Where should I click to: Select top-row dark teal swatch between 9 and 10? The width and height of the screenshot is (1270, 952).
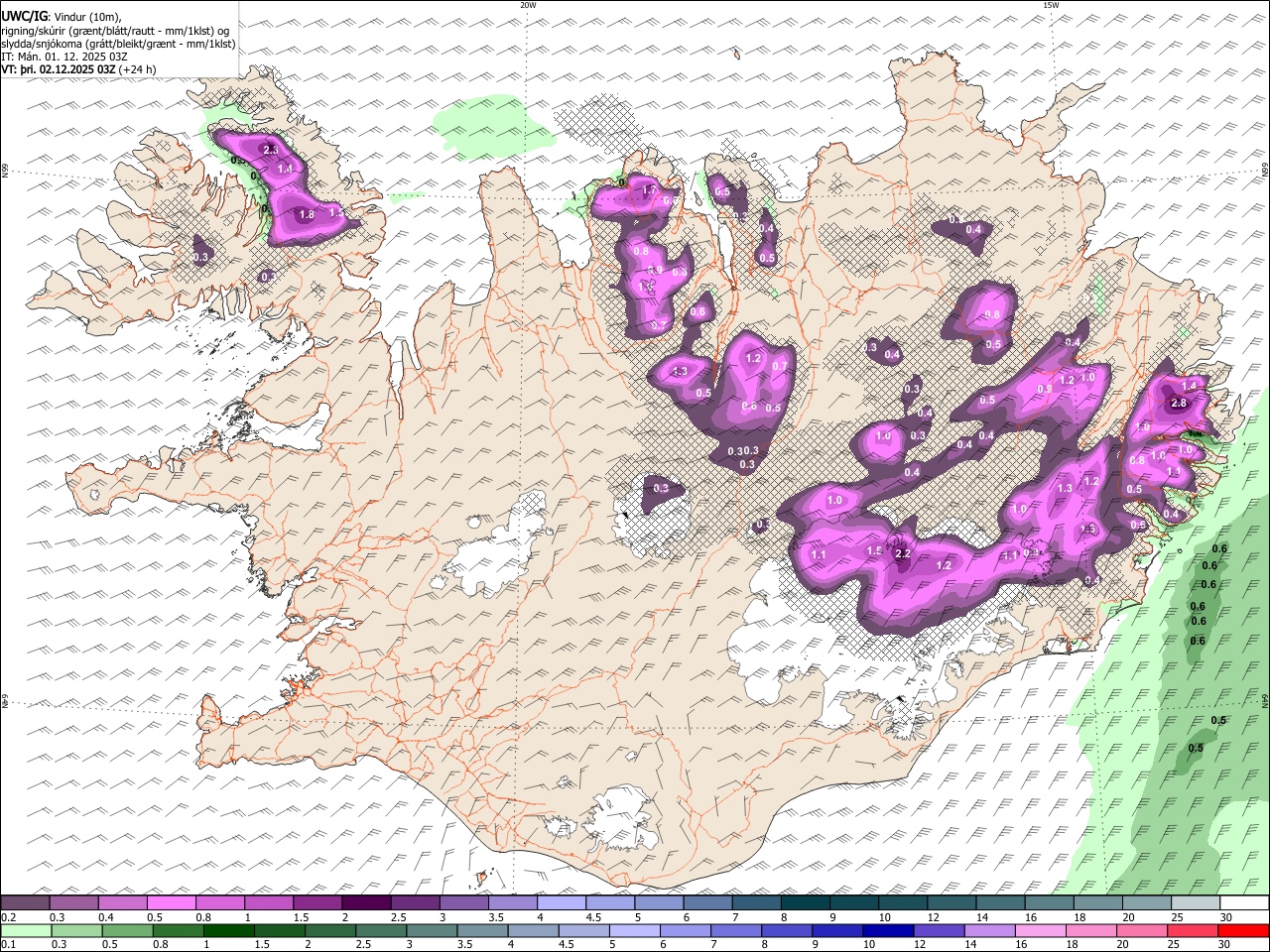click(805, 903)
